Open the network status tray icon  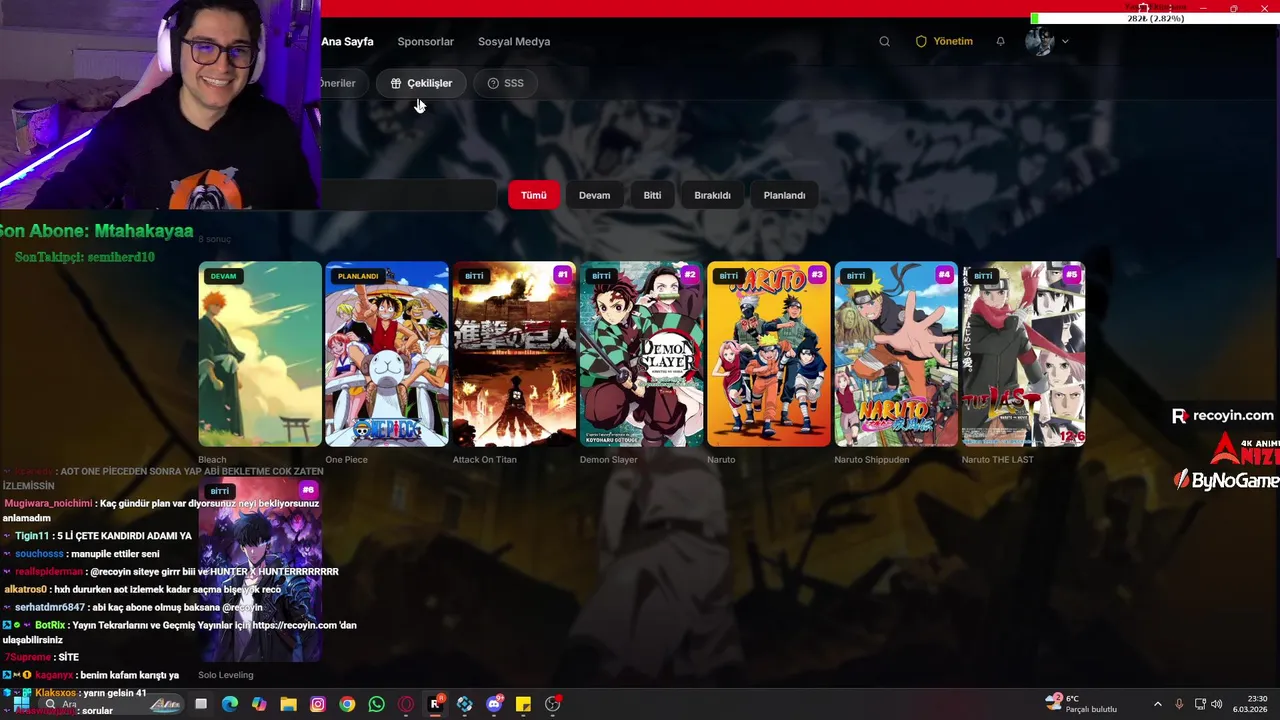pyautogui.click(x=1201, y=704)
